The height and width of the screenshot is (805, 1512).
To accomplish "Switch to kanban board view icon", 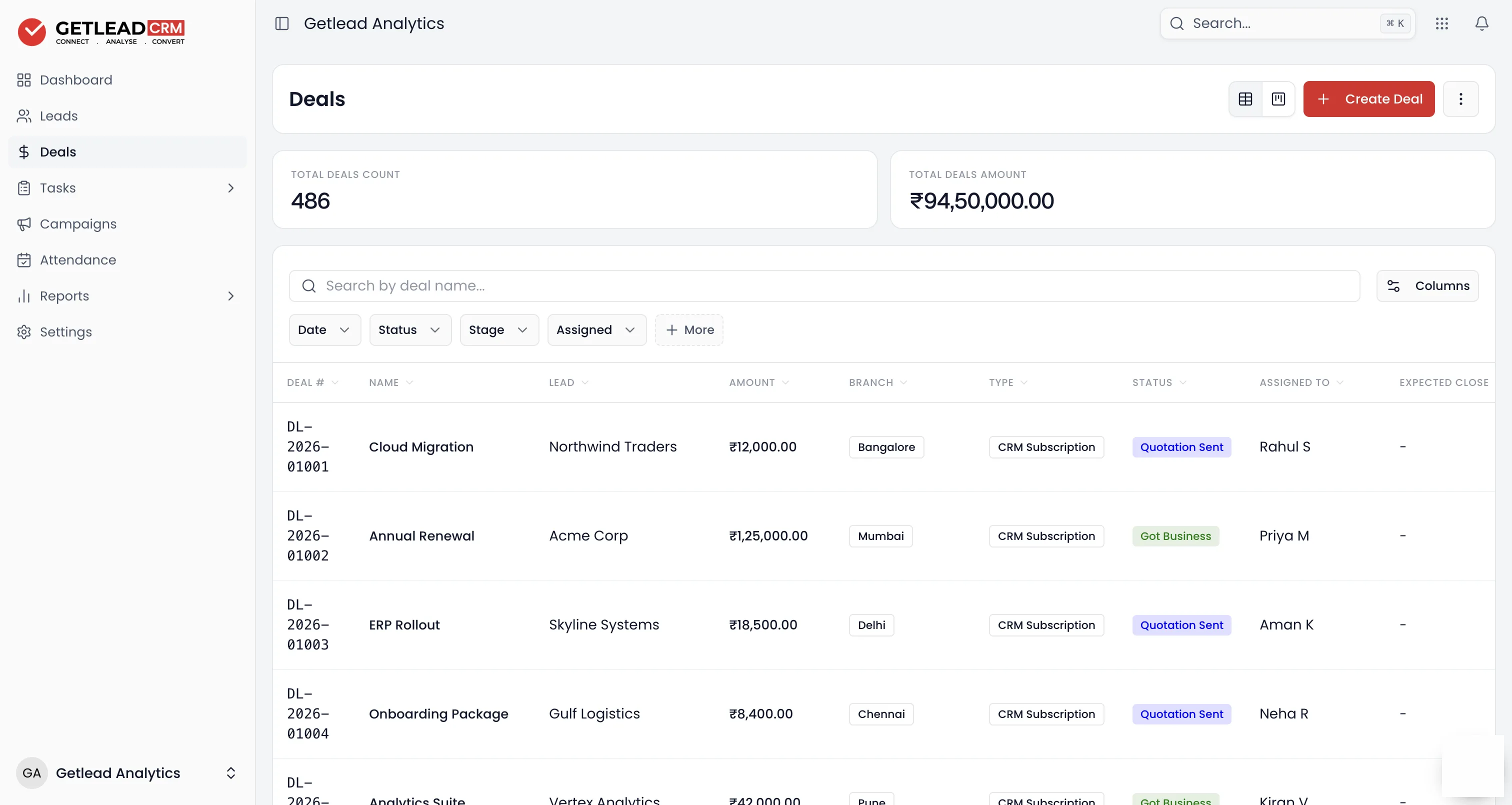I will [x=1278, y=98].
